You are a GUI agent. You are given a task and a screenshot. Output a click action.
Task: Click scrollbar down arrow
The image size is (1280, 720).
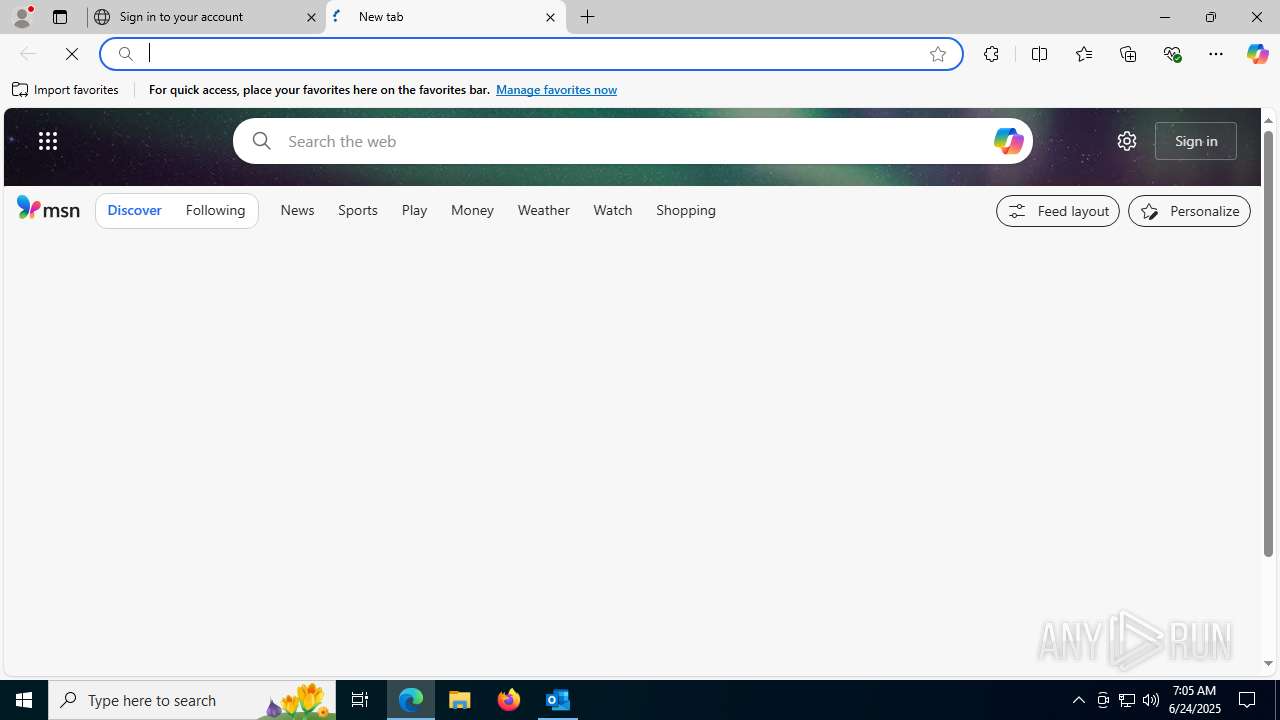click(x=1268, y=664)
